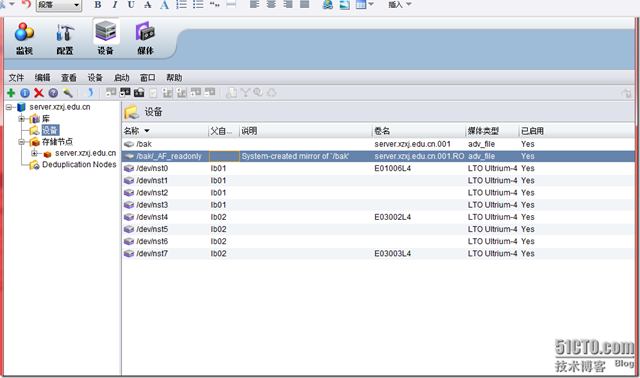640x378 pixels.
Task: Toggle underline formatting in editor toolbar
Action: point(131,4)
